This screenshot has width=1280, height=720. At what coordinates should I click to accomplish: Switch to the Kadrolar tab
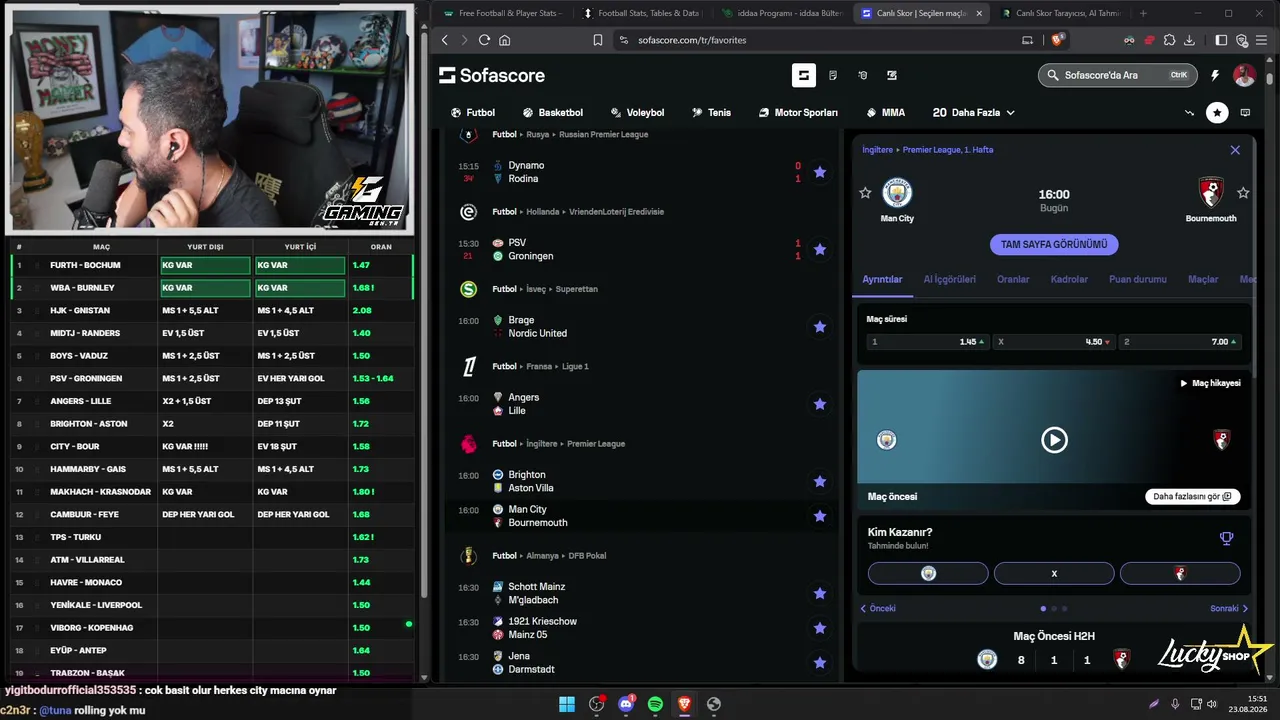(1069, 279)
